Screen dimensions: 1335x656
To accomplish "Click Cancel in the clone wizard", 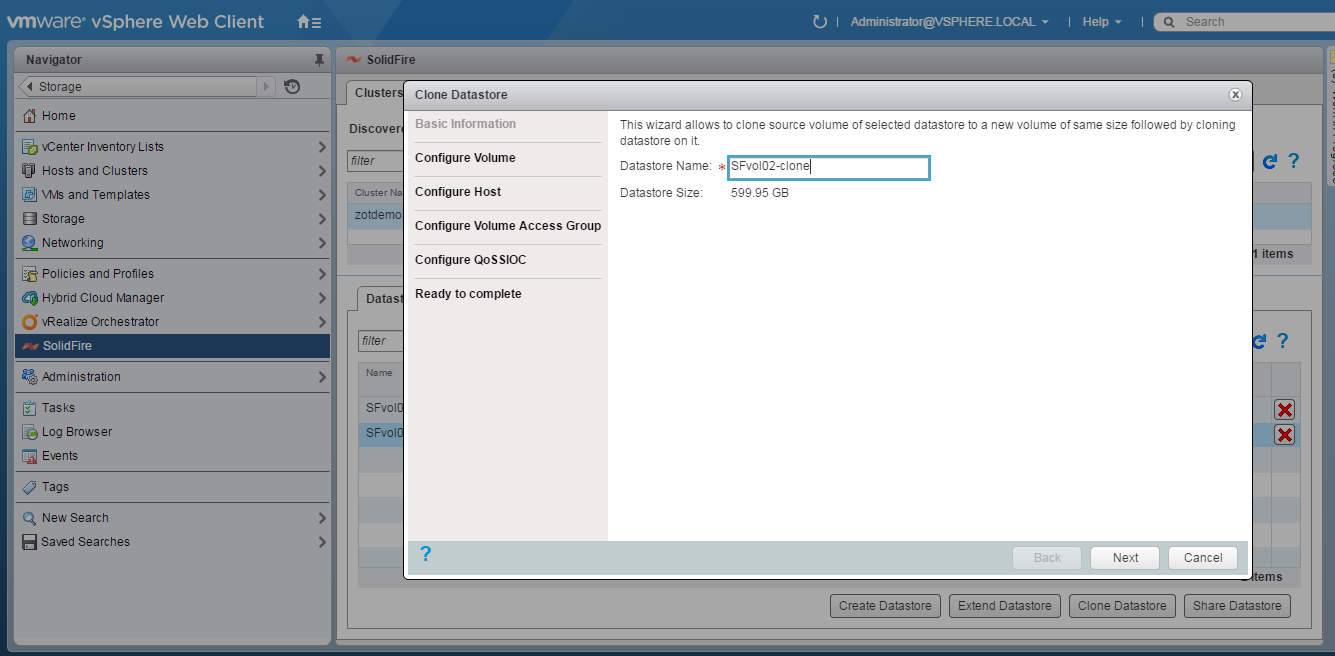I will tap(1203, 558).
